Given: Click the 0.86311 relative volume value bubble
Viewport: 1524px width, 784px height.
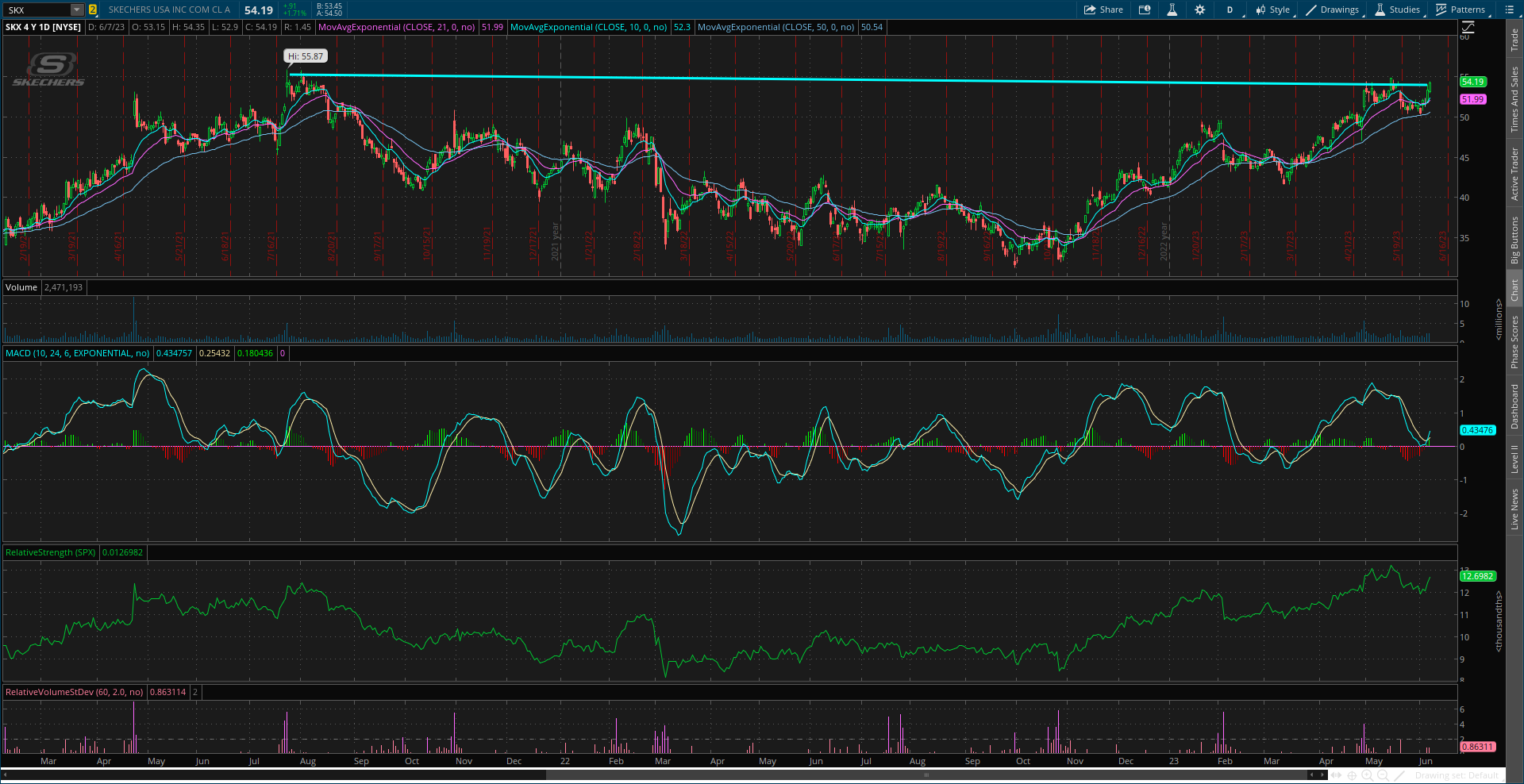Looking at the screenshot, I should pyautogui.click(x=1478, y=747).
